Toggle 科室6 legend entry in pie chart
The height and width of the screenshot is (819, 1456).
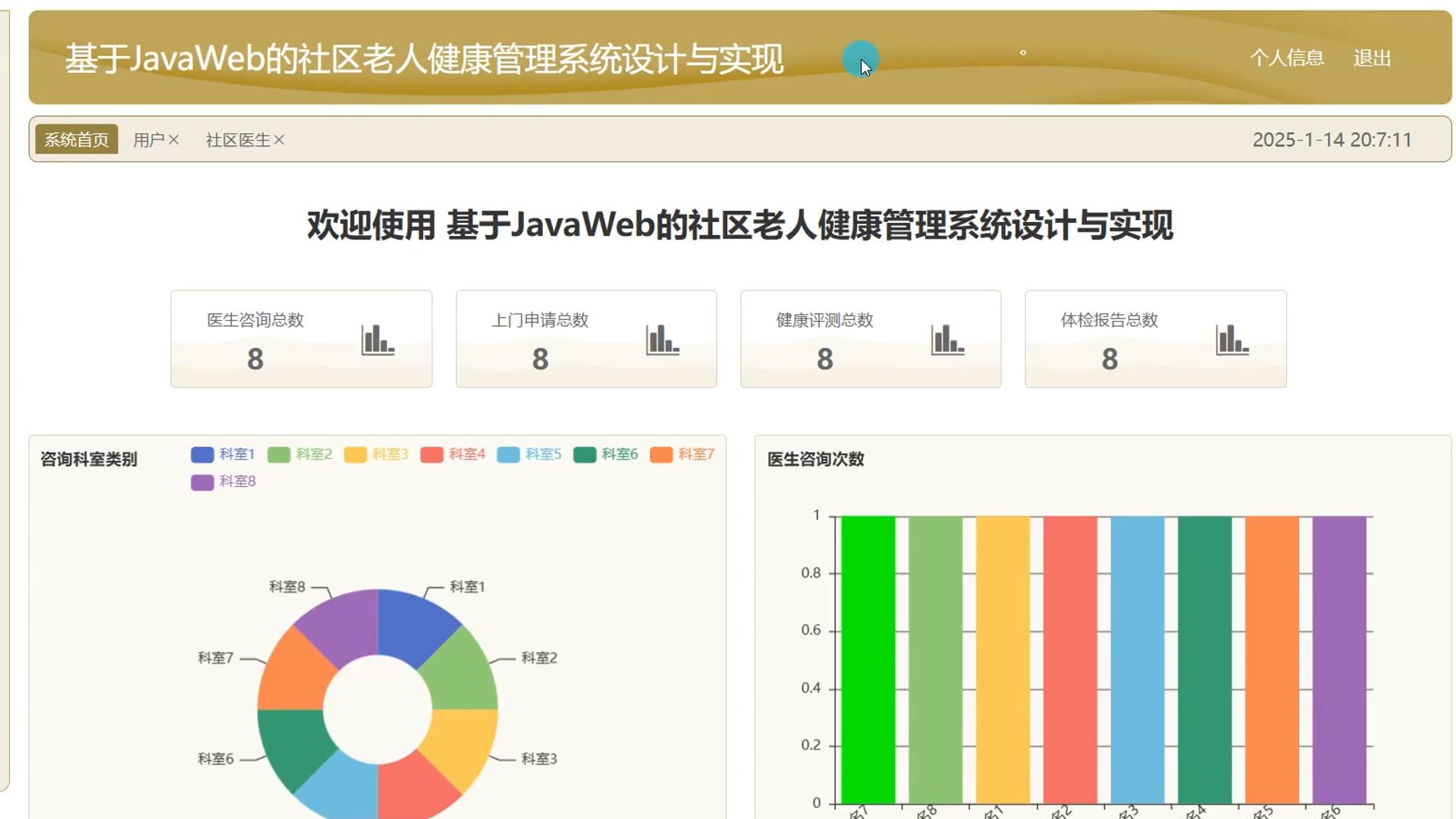coord(606,454)
